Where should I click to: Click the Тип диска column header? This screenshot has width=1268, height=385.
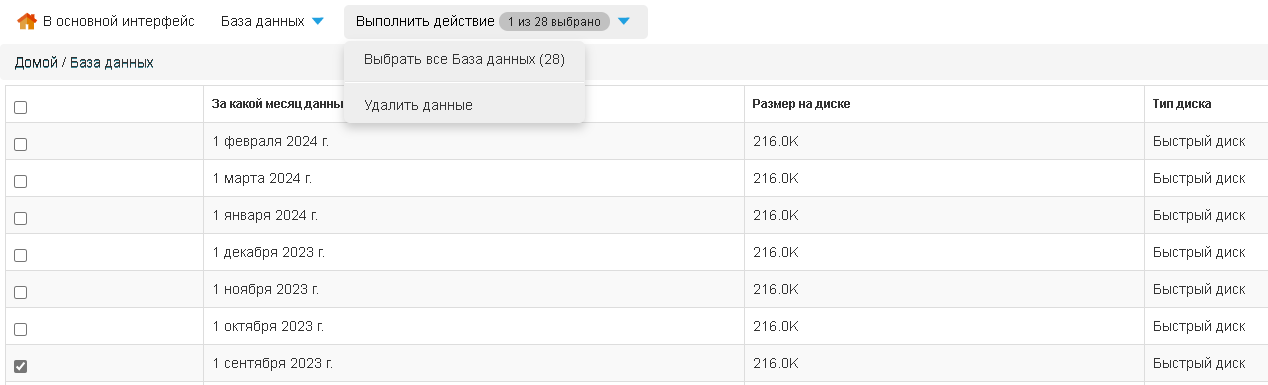click(x=1182, y=104)
